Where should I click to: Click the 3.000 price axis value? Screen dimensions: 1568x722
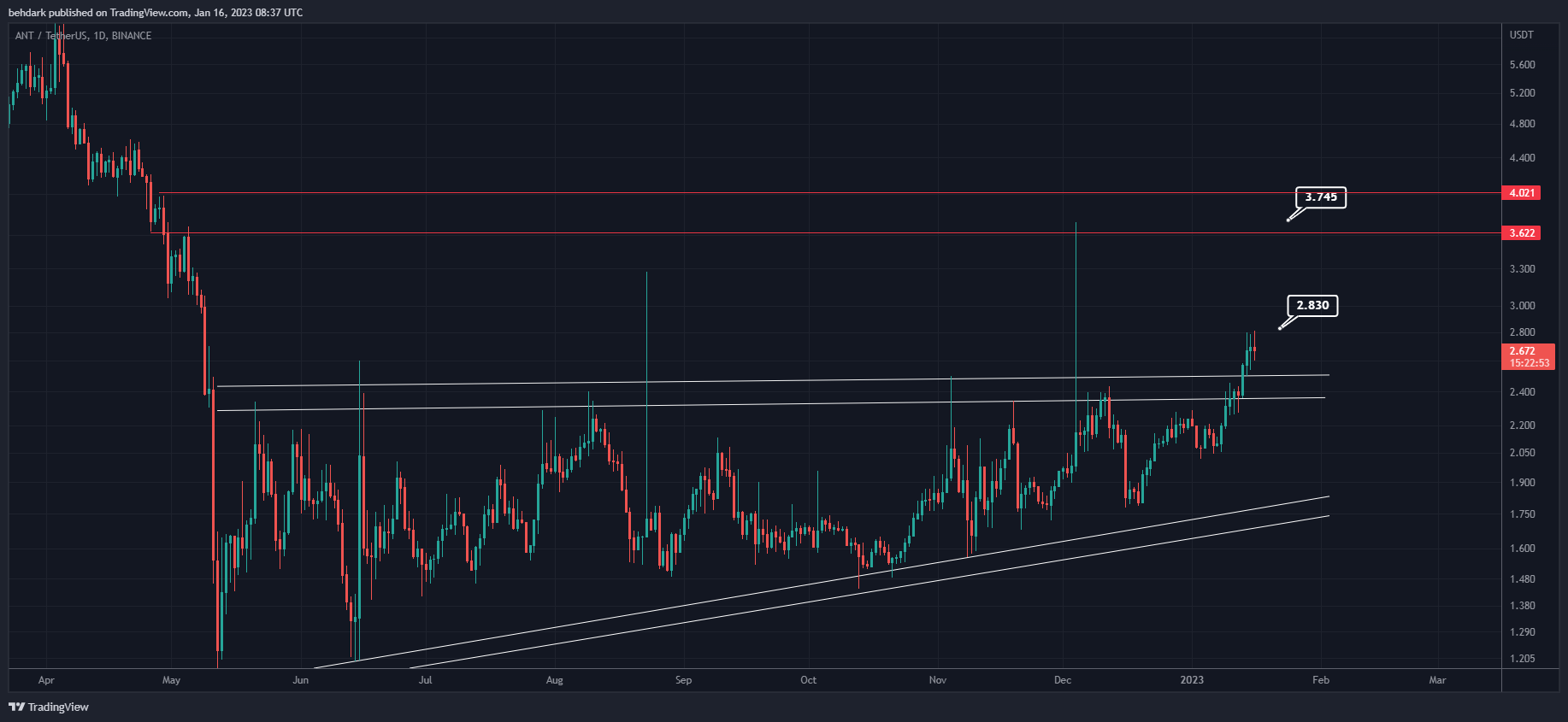point(1522,306)
